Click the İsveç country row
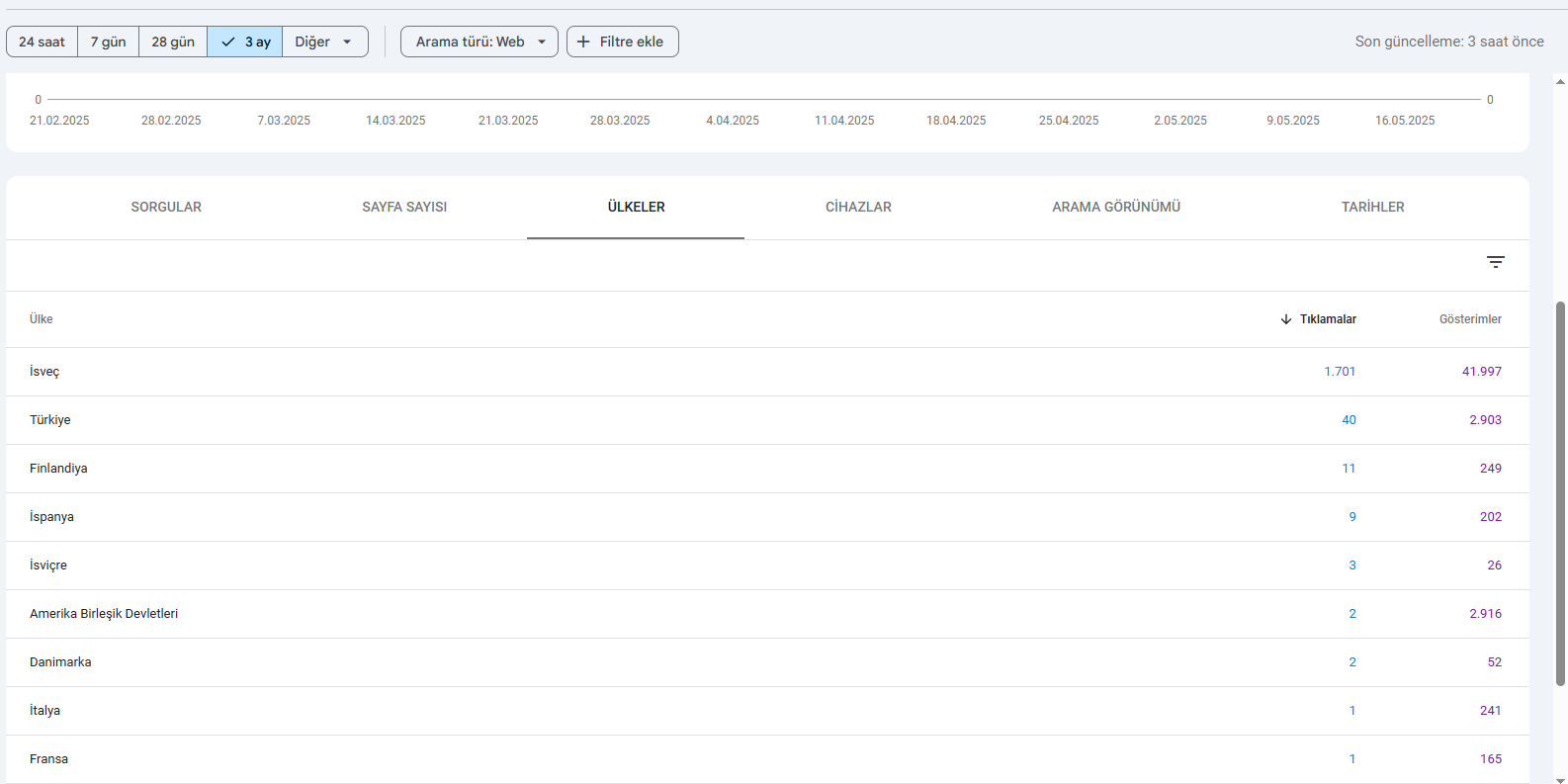This screenshot has width=1568, height=784. tap(44, 372)
